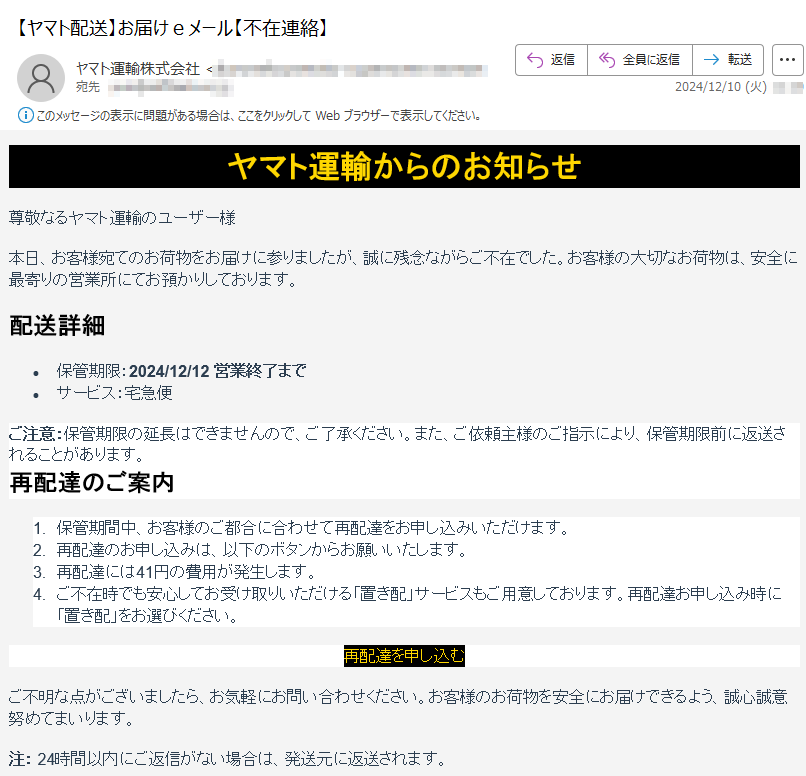This screenshot has width=806, height=776.
Task: Click the 配送詳細 heading
Action: click(x=57, y=326)
